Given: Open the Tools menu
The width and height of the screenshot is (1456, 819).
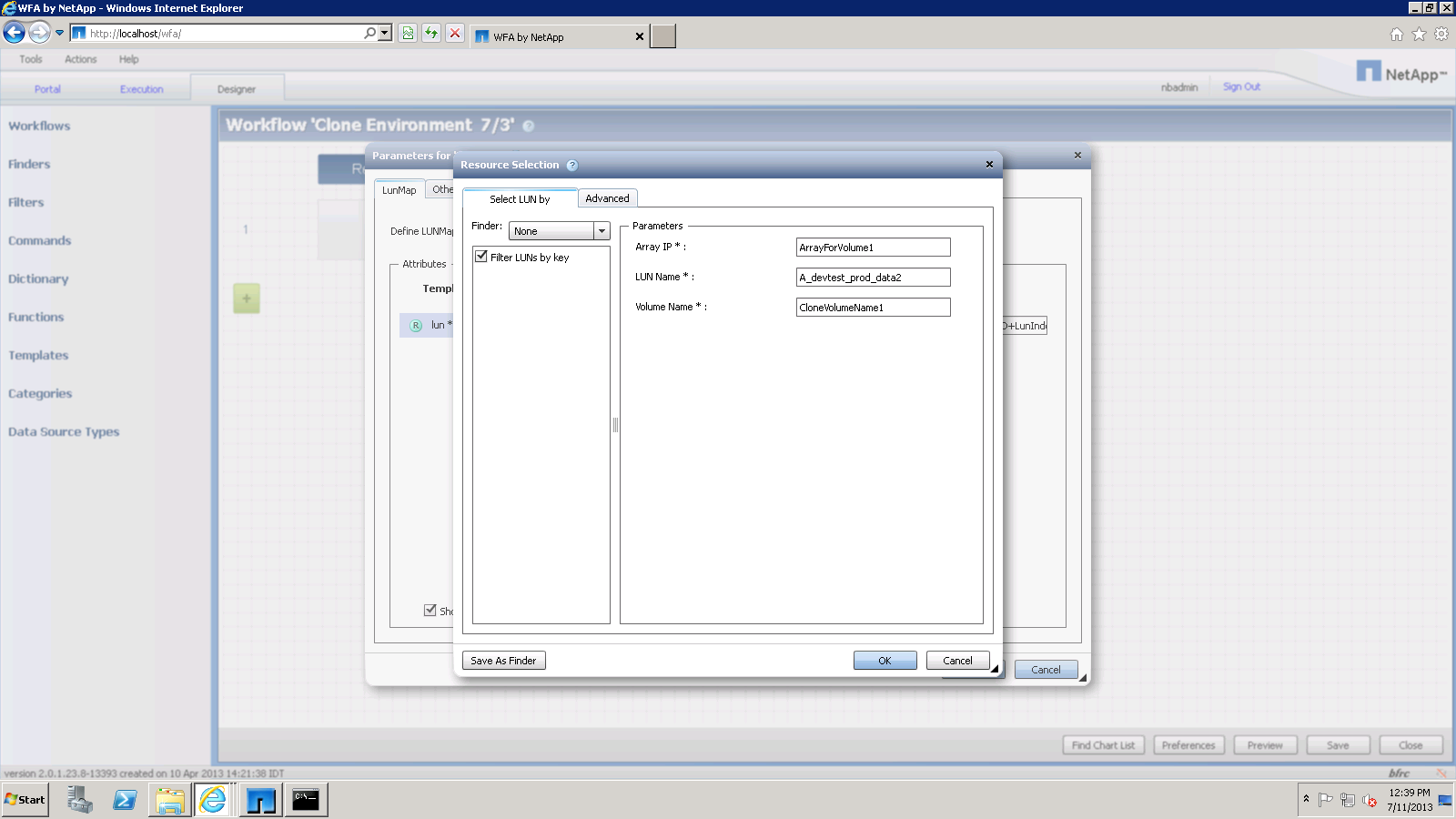Looking at the screenshot, I should (31, 59).
